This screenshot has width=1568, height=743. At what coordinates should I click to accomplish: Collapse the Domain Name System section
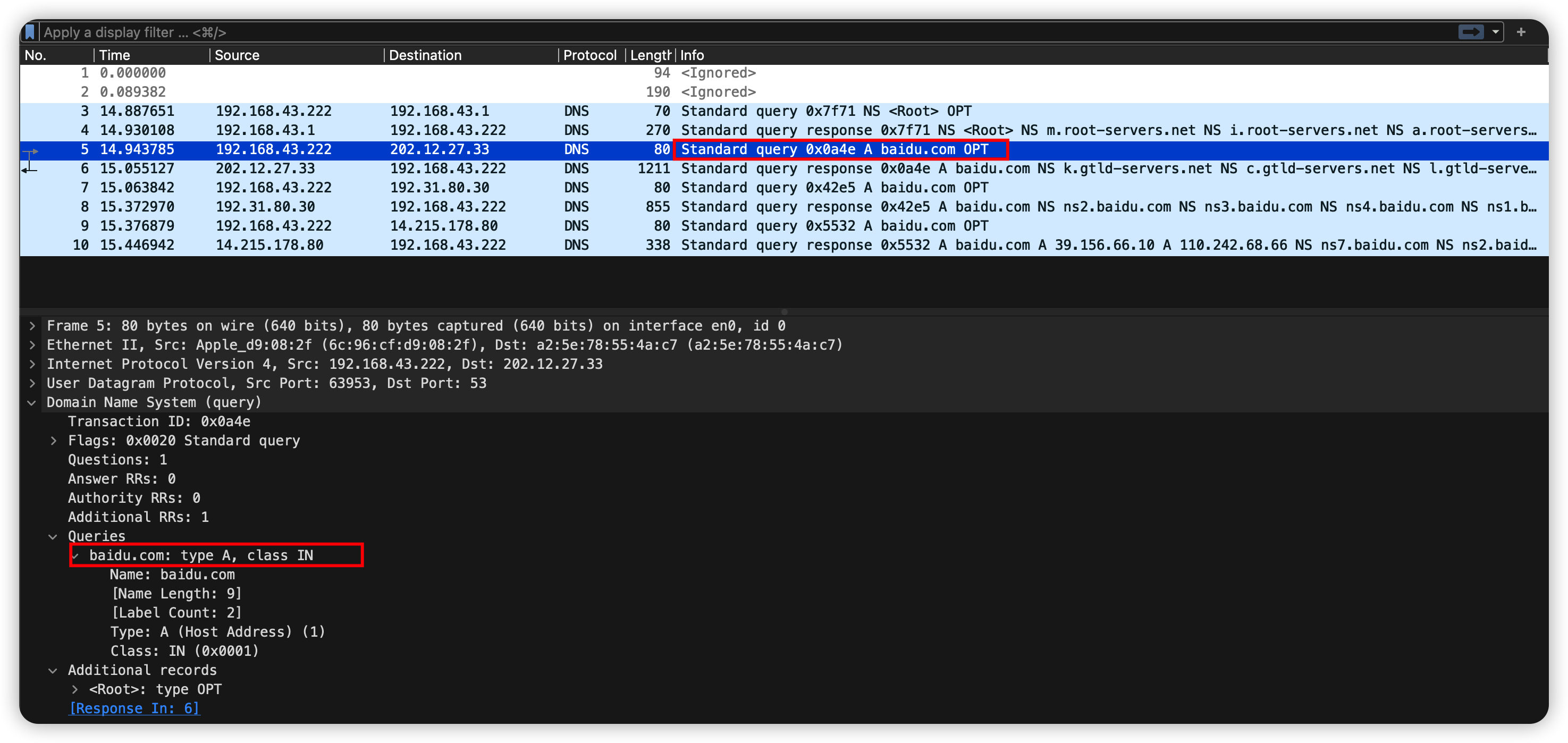point(32,403)
